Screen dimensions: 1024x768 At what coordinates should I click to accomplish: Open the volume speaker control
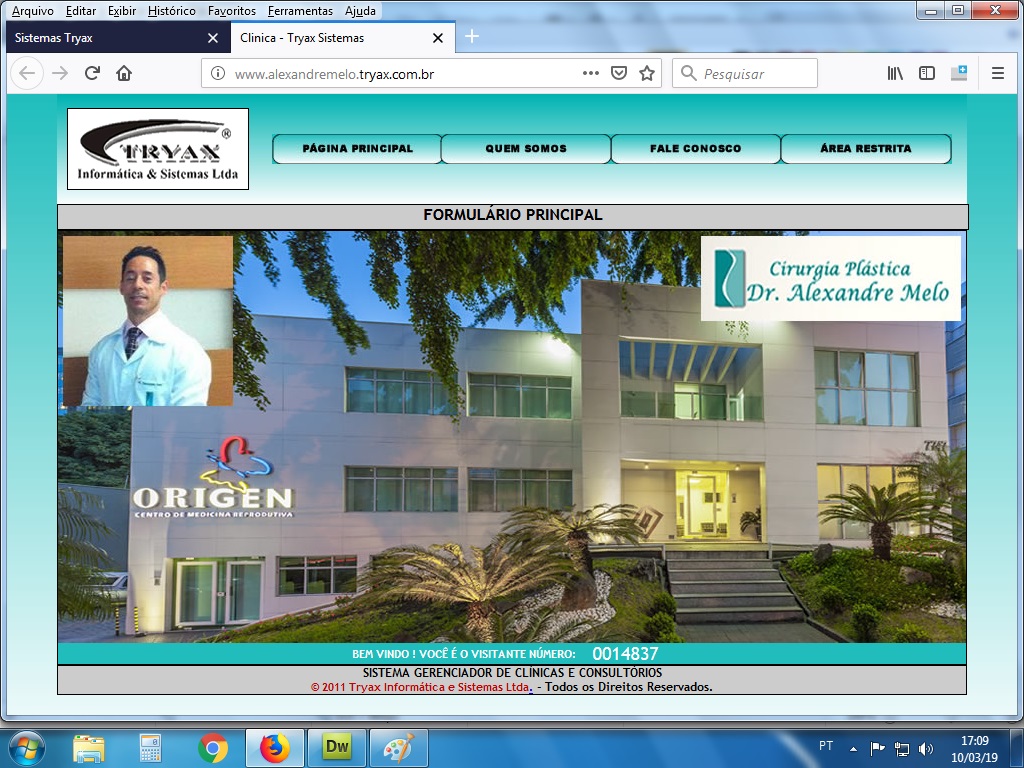pos(925,748)
